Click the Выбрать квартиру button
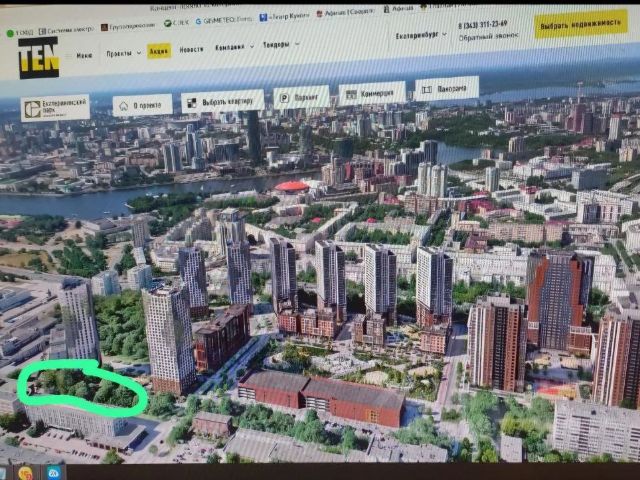 click(x=222, y=102)
